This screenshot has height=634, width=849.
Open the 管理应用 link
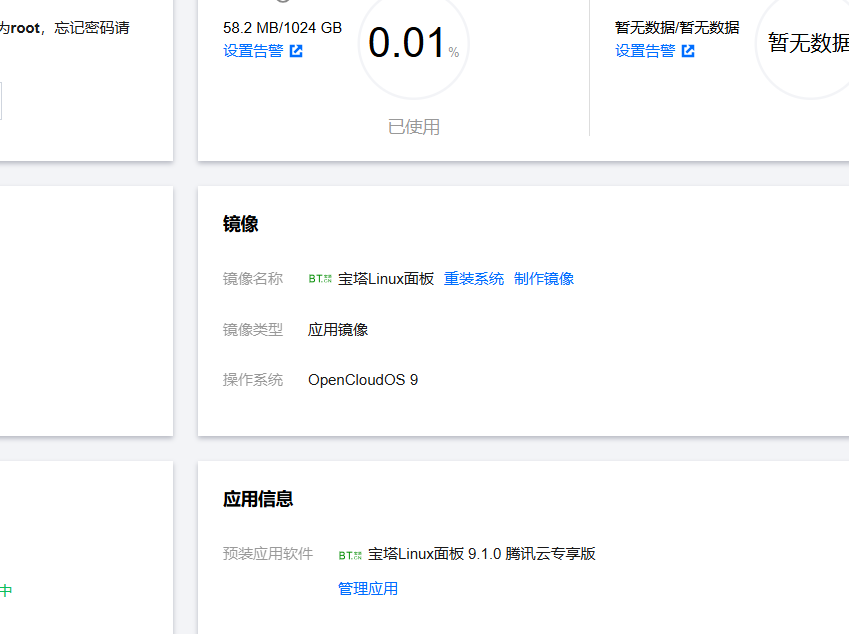(368, 589)
